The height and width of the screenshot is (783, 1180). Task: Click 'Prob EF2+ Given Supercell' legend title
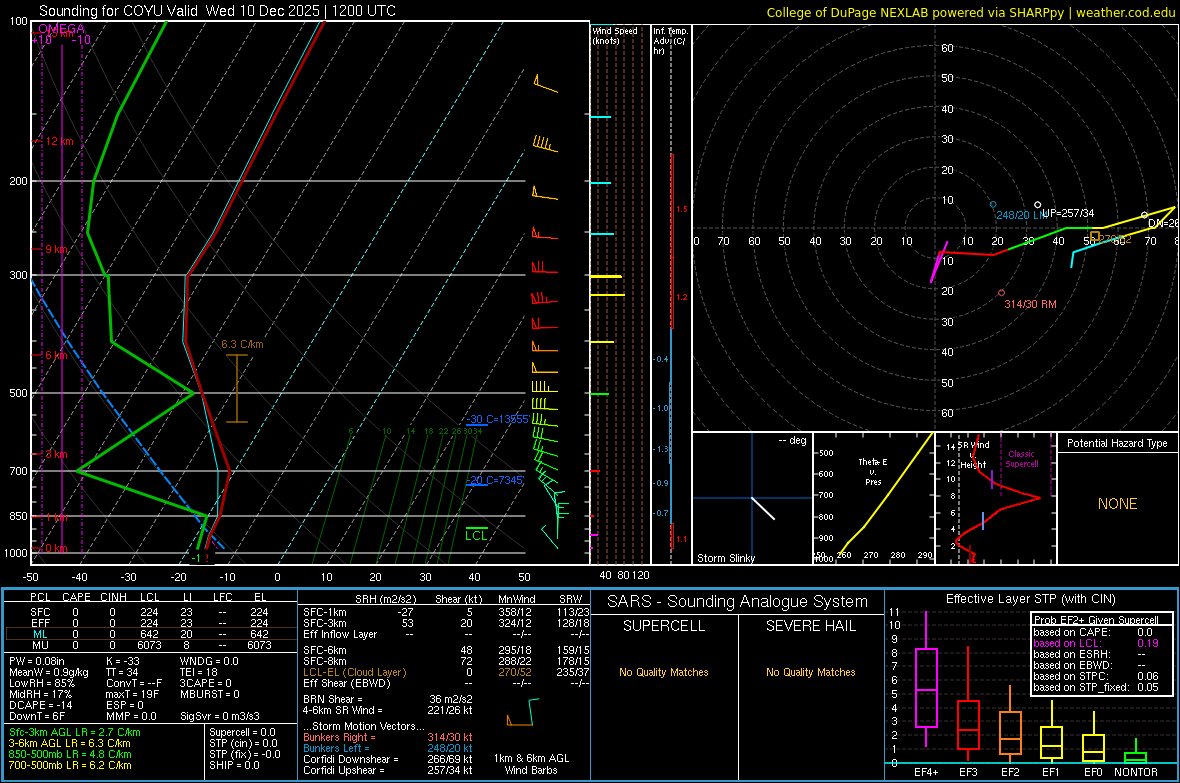1096,620
